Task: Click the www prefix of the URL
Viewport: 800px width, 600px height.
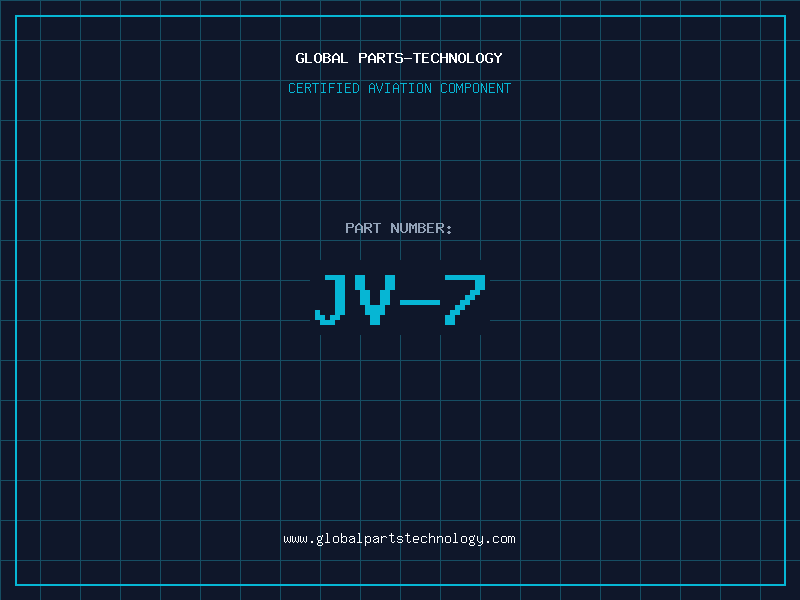Action: pos(295,540)
